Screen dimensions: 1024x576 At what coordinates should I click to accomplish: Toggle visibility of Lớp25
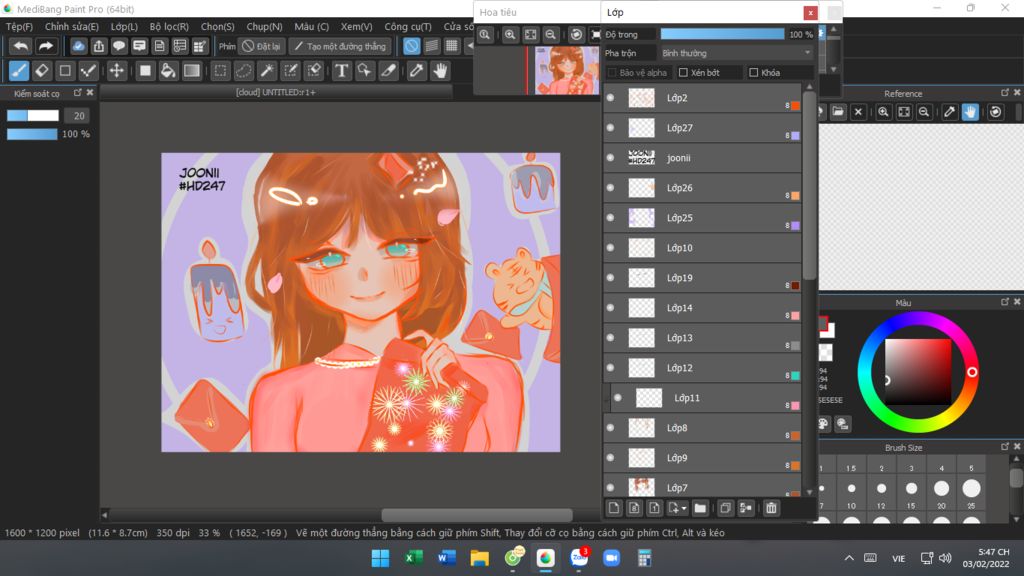click(611, 218)
